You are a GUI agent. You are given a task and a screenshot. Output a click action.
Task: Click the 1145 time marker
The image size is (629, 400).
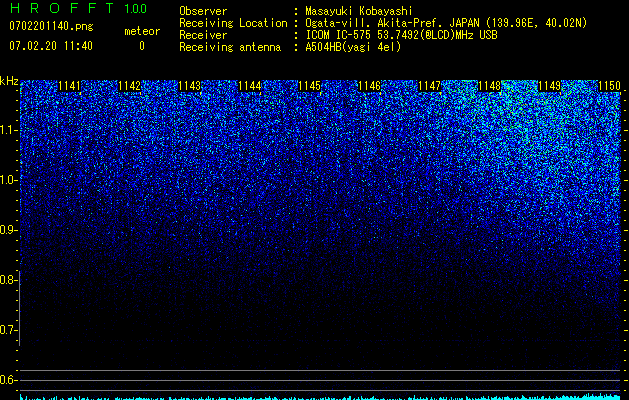click(x=310, y=86)
